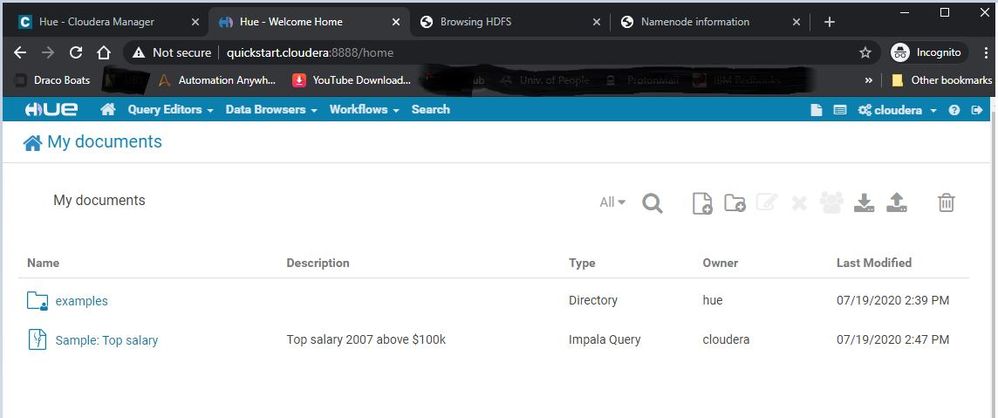Open the All document type filter dropdown

[612, 202]
